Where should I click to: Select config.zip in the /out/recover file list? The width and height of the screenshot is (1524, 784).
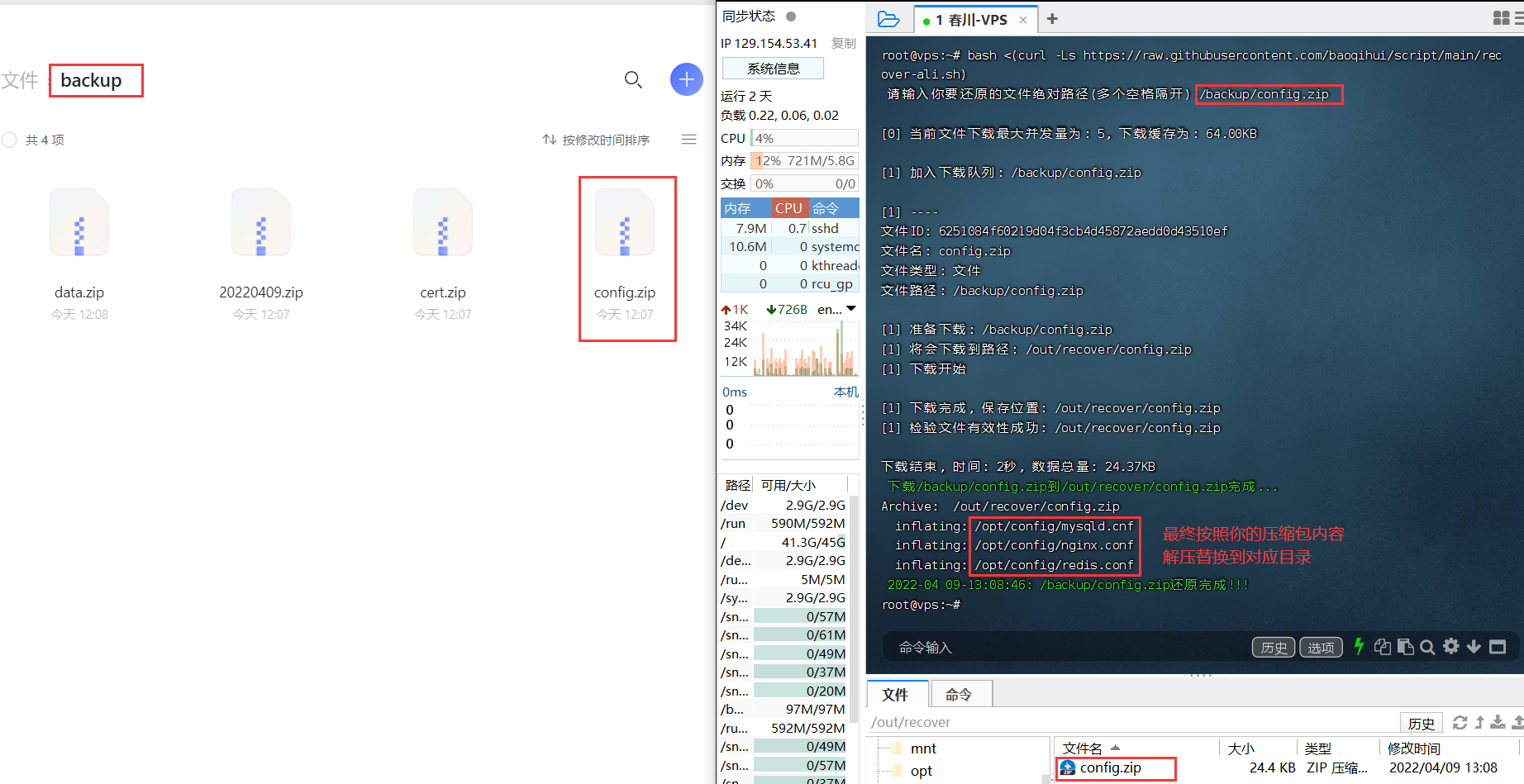[1110, 767]
